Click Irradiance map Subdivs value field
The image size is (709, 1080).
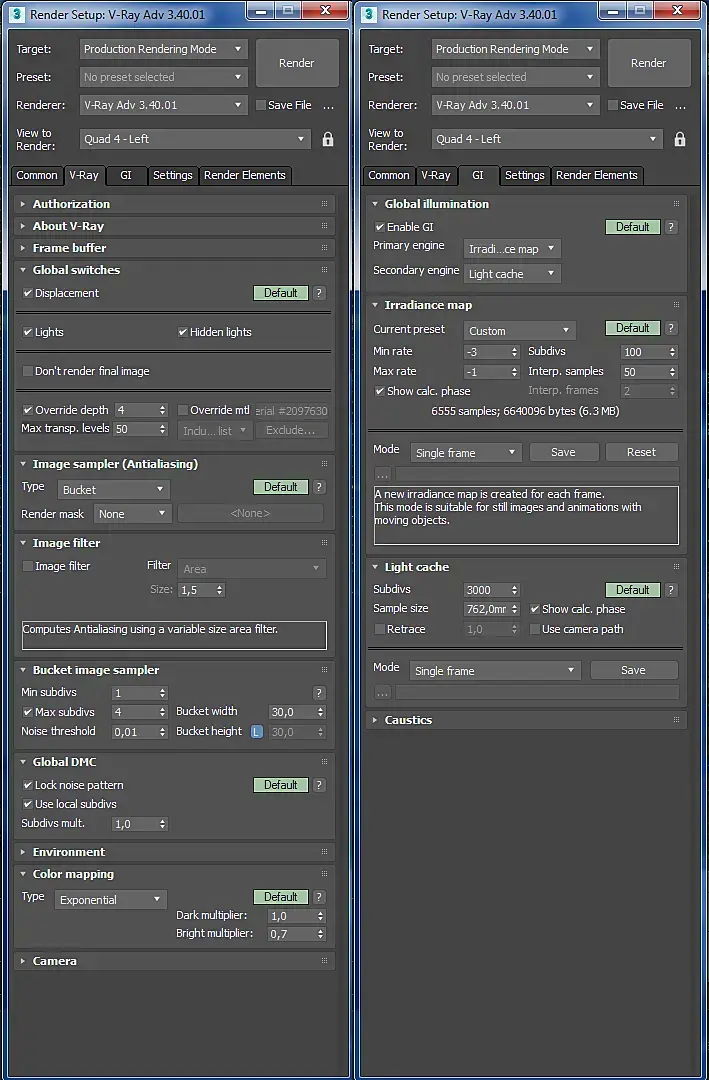[x=644, y=352]
